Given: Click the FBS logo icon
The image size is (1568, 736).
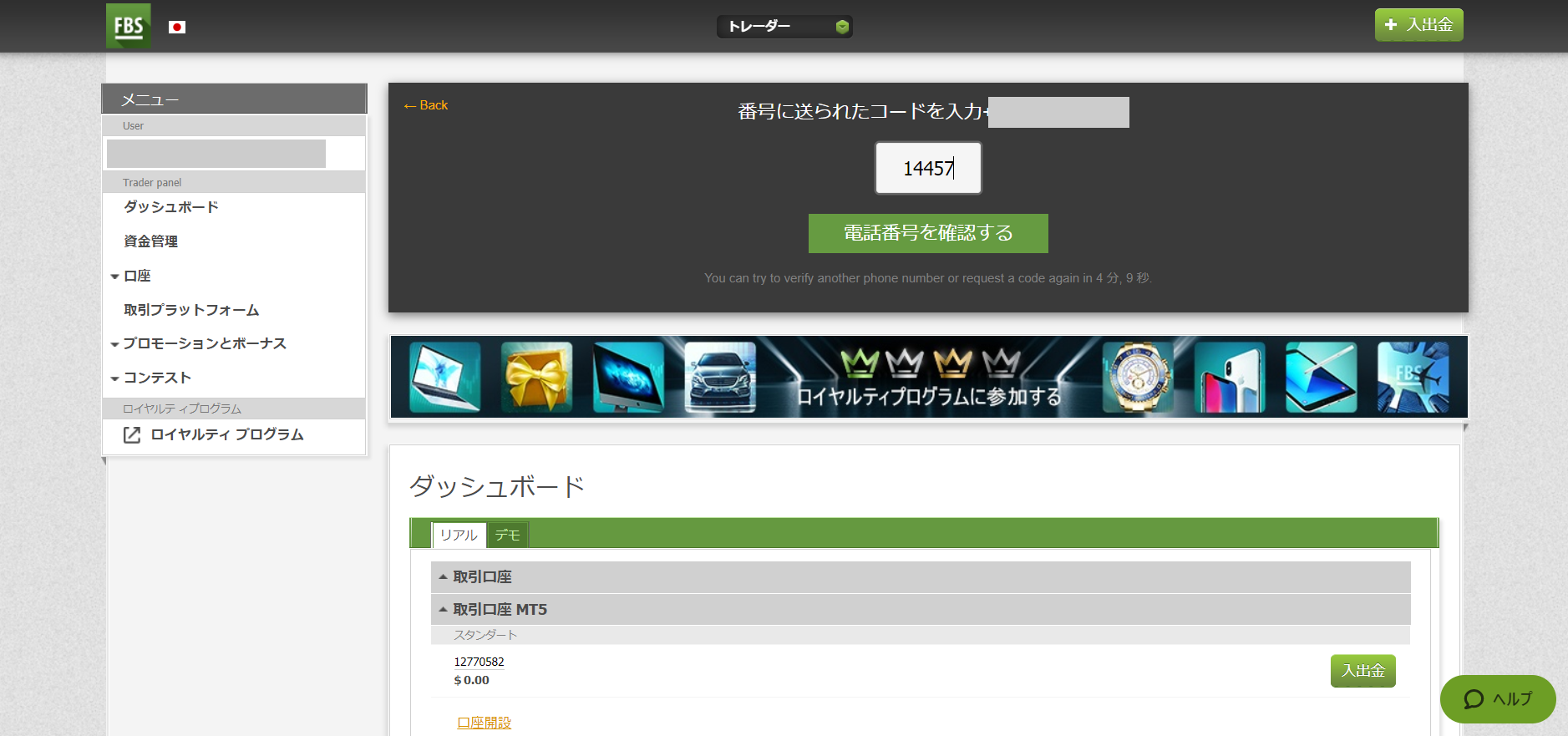Looking at the screenshot, I should (x=128, y=26).
